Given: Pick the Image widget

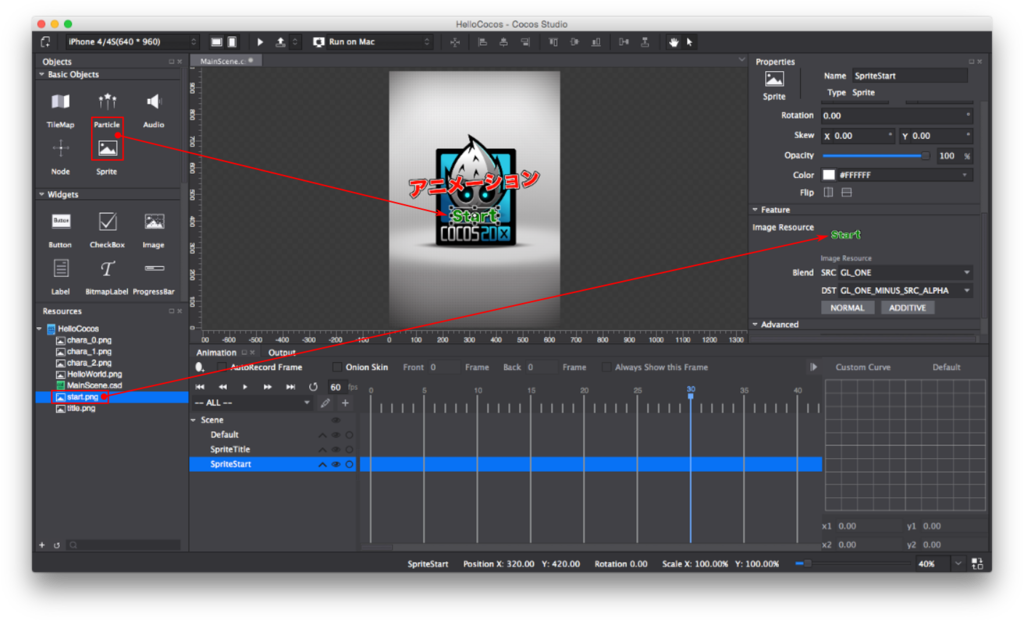Looking at the screenshot, I should click(x=154, y=229).
